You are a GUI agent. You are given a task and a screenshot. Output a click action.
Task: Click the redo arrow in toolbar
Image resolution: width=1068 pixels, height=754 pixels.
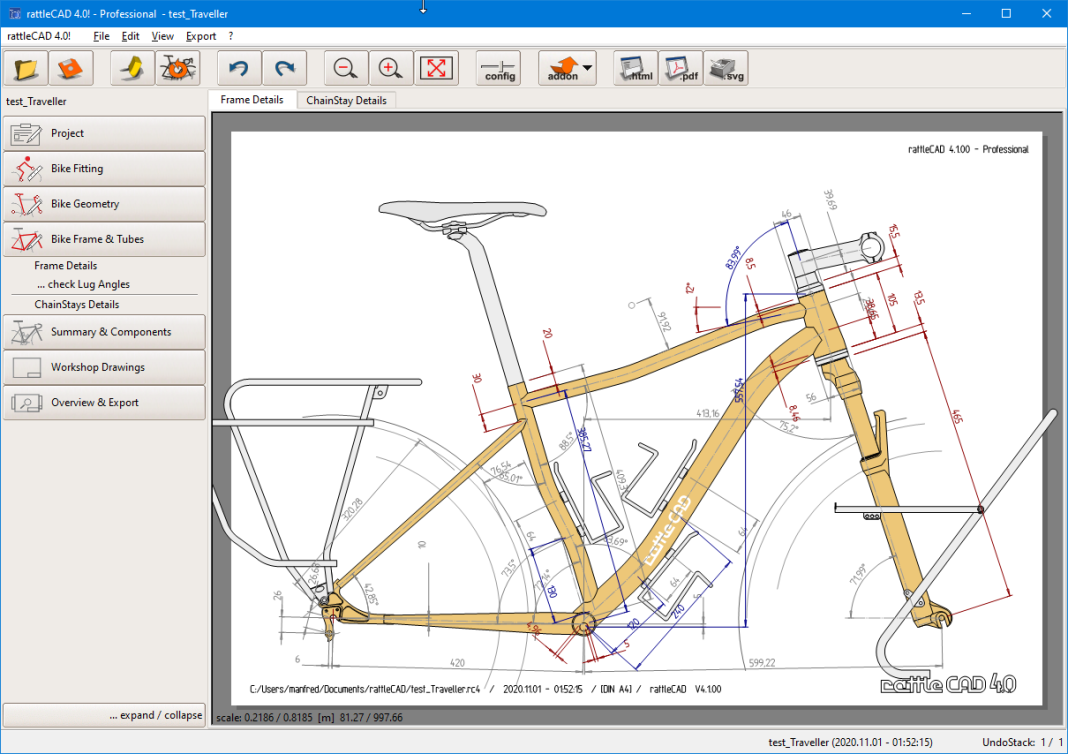[x=284, y=68]
